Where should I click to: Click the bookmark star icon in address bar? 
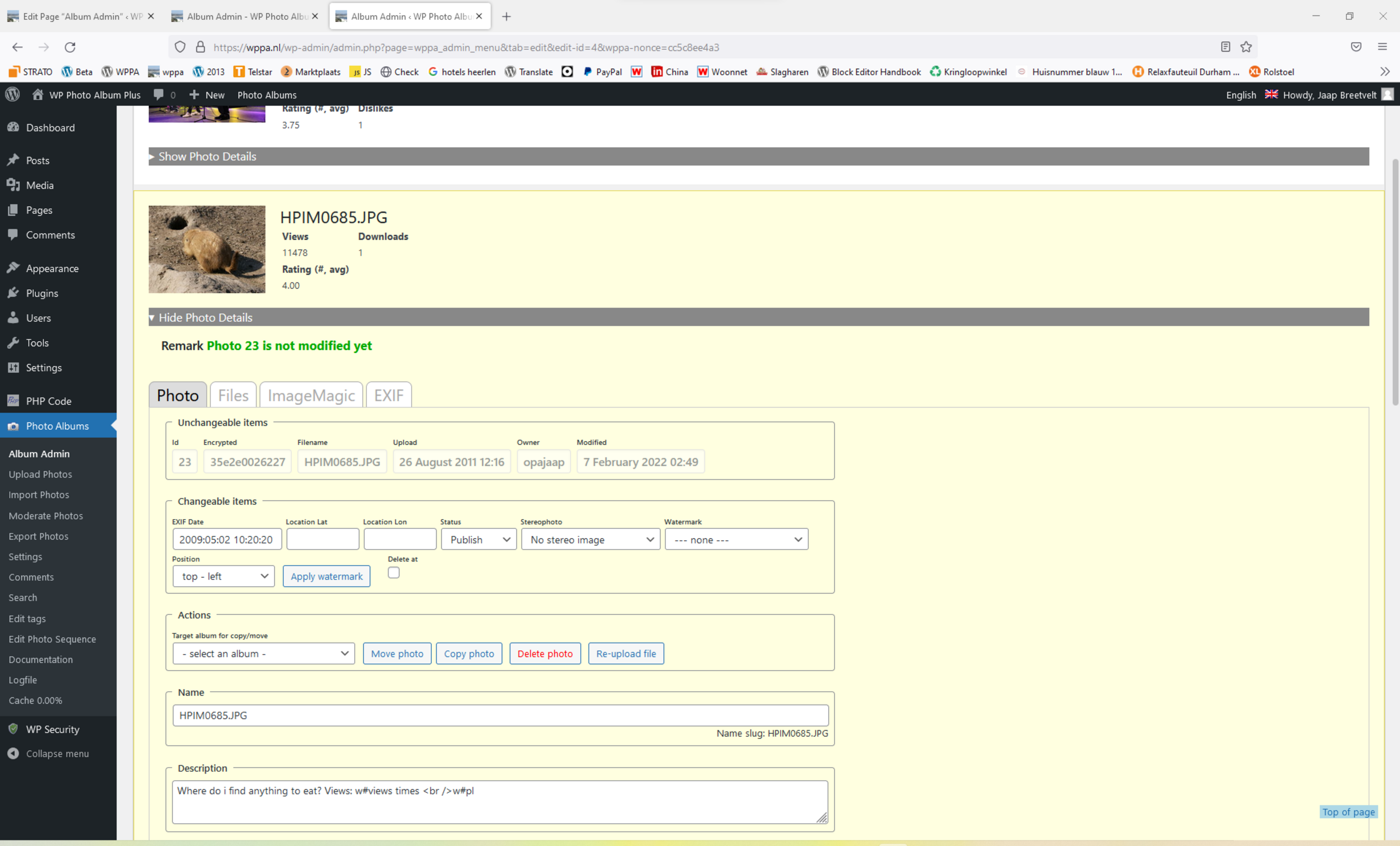pos(1246,47)
